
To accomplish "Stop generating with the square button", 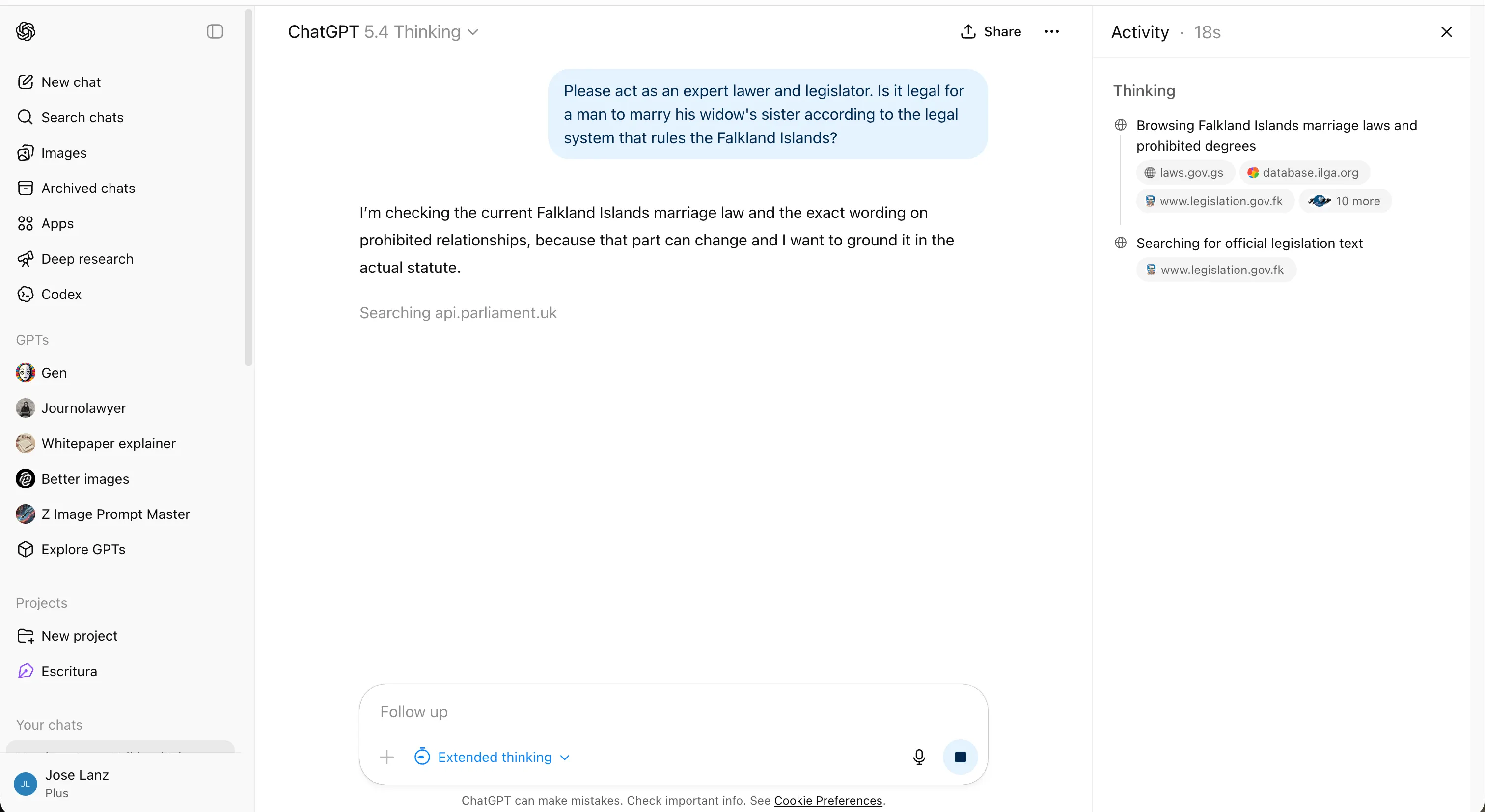I will pyautogui.click(x=960, y=757).
